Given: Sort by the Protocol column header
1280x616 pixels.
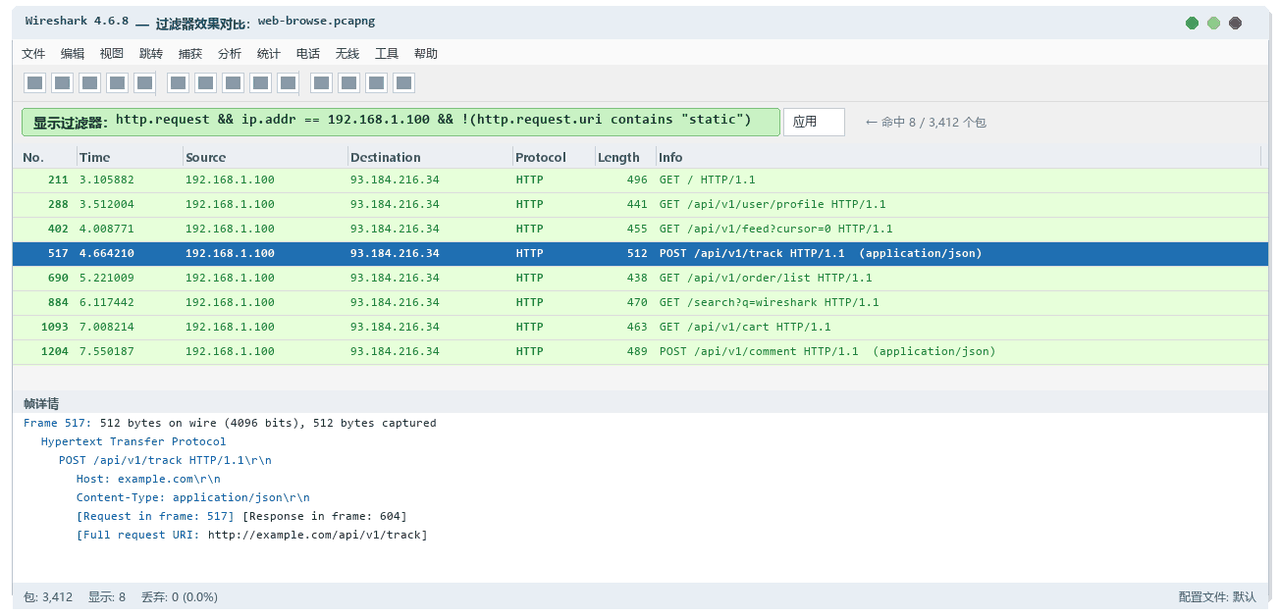Looking at the screenshot, I should (553, 157).
